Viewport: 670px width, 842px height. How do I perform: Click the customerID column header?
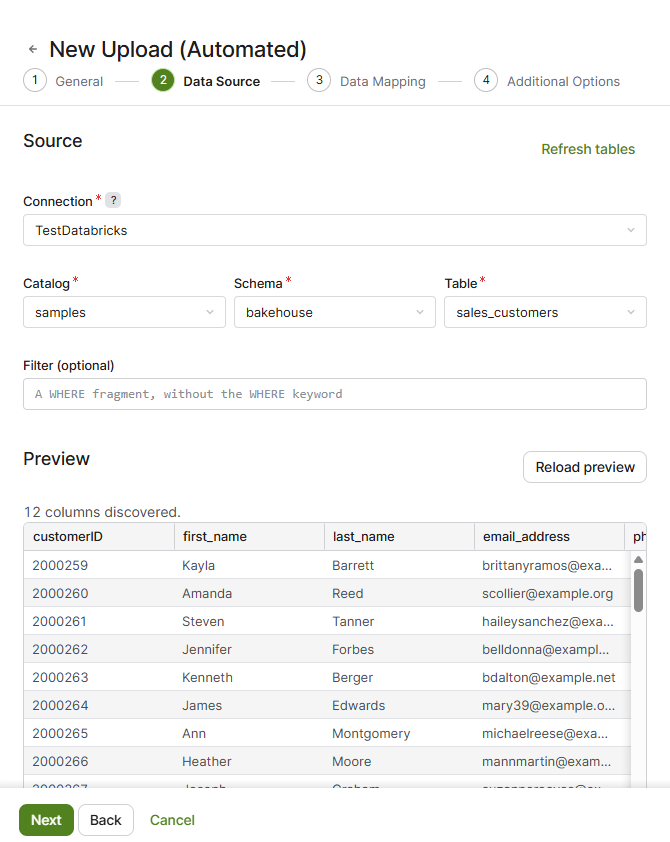99,536
